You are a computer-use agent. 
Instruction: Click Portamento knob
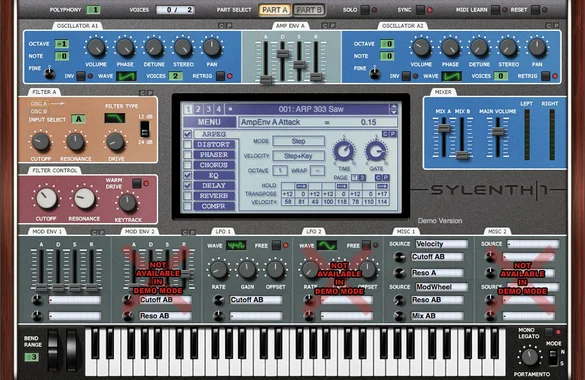coord(530,357)
